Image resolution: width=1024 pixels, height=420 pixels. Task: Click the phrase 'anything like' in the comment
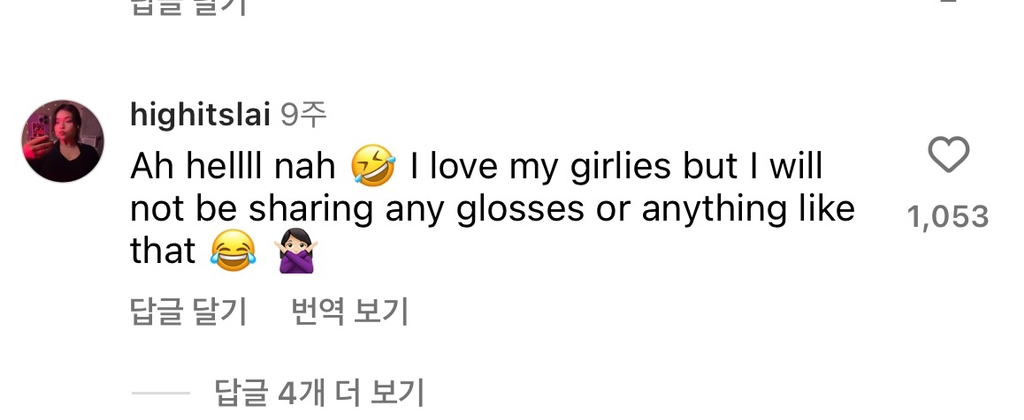point(748,209)
